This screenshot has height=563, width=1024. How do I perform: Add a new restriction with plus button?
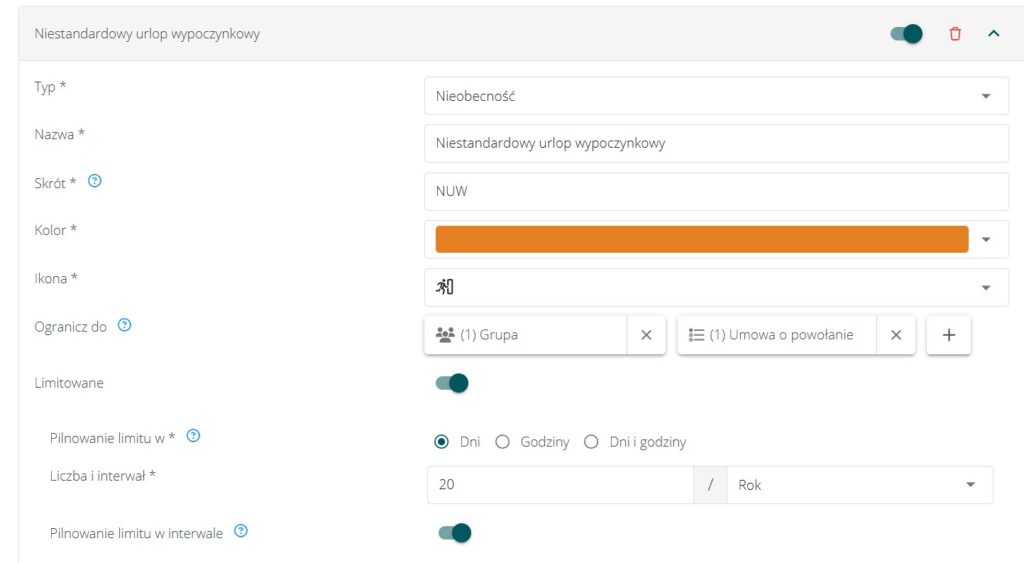[x=949, y=335]
